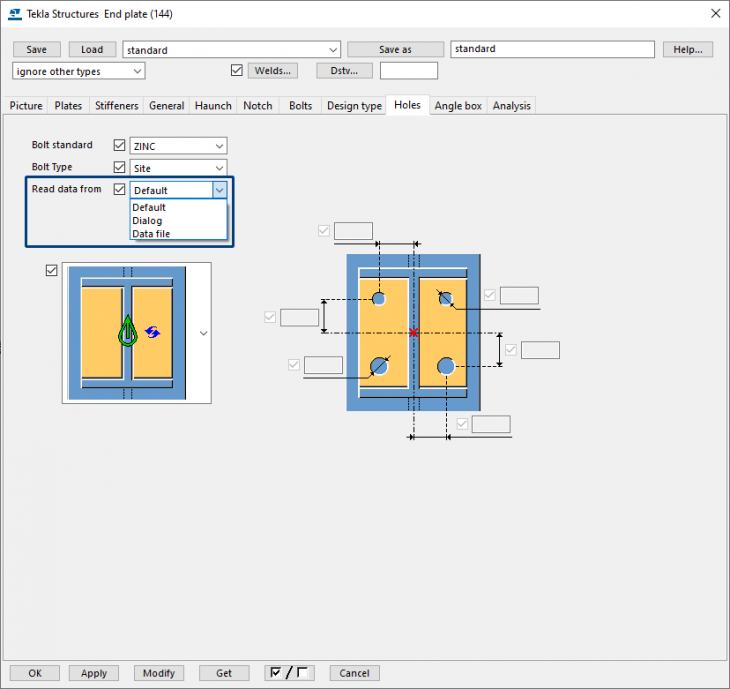
Task: Switch to the Stiffeners tab
Action: (x=116, y=106)
